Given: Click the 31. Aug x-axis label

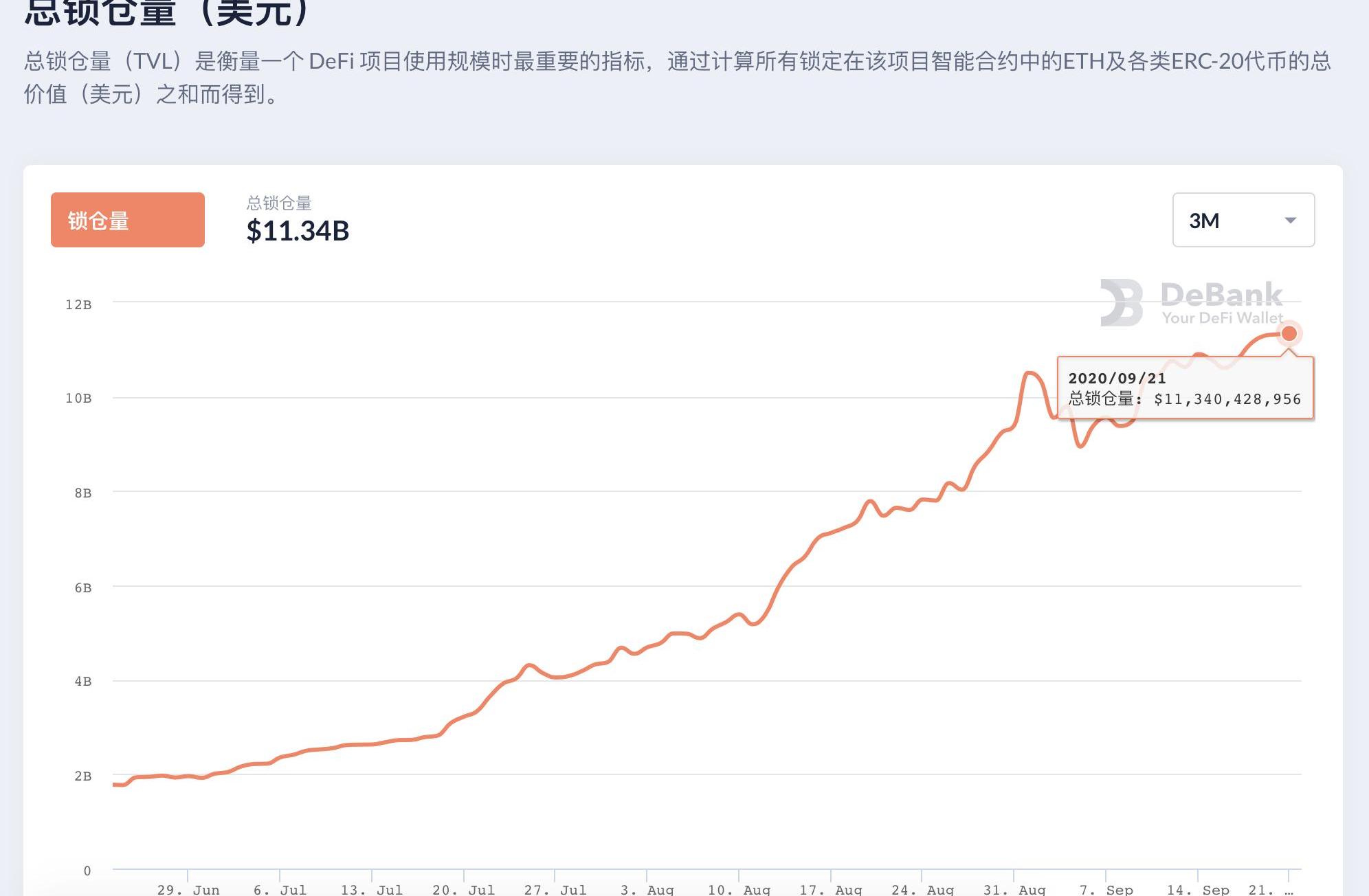Looking at the screenshot, I should [1014, 890].
